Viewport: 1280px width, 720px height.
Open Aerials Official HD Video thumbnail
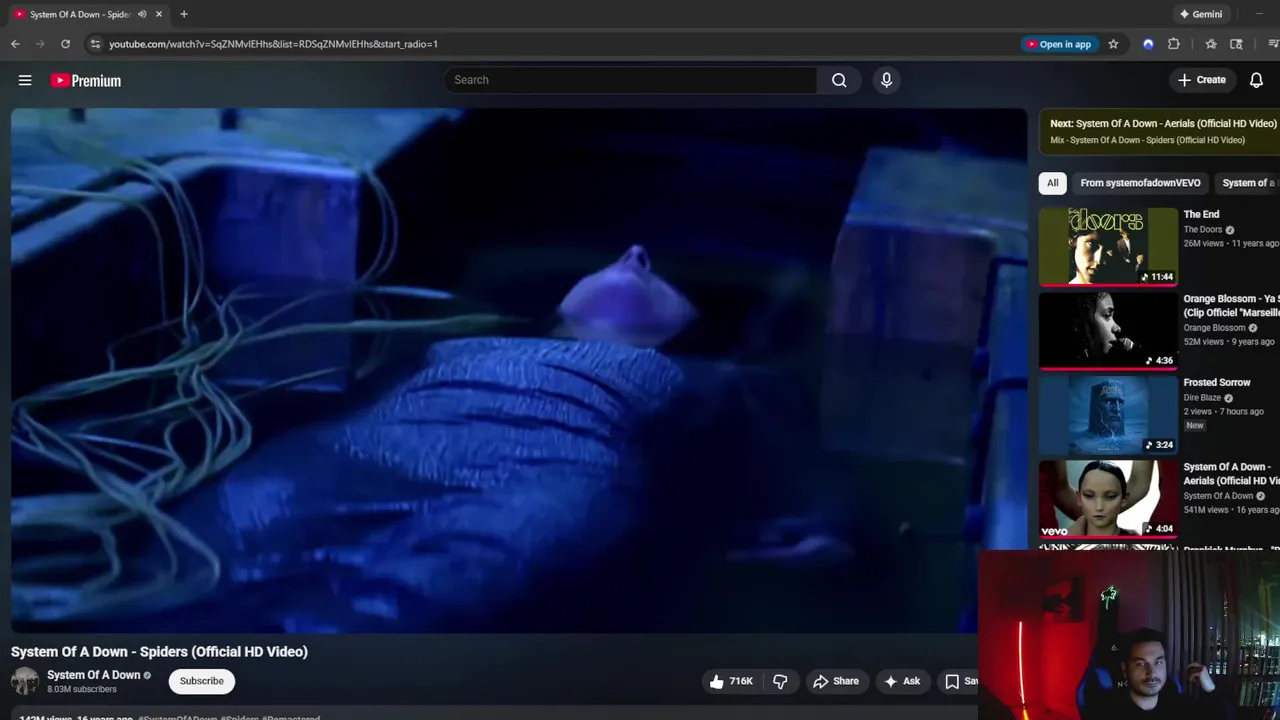[1108, 498]
